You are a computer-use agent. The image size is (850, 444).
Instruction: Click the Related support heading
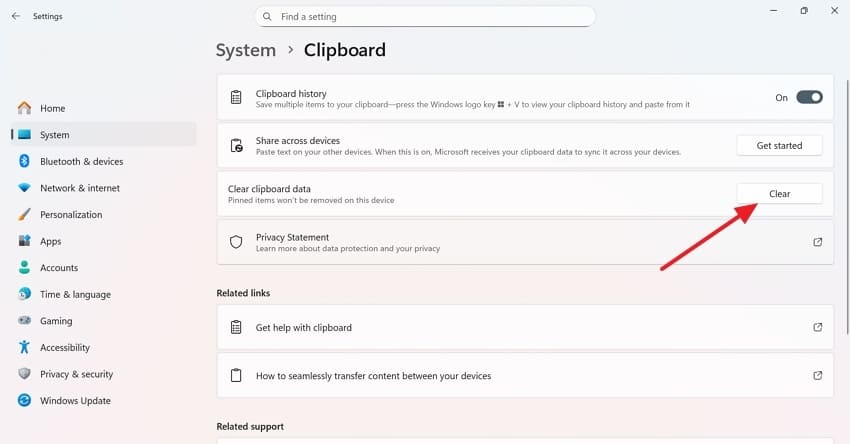pos(250,426)
